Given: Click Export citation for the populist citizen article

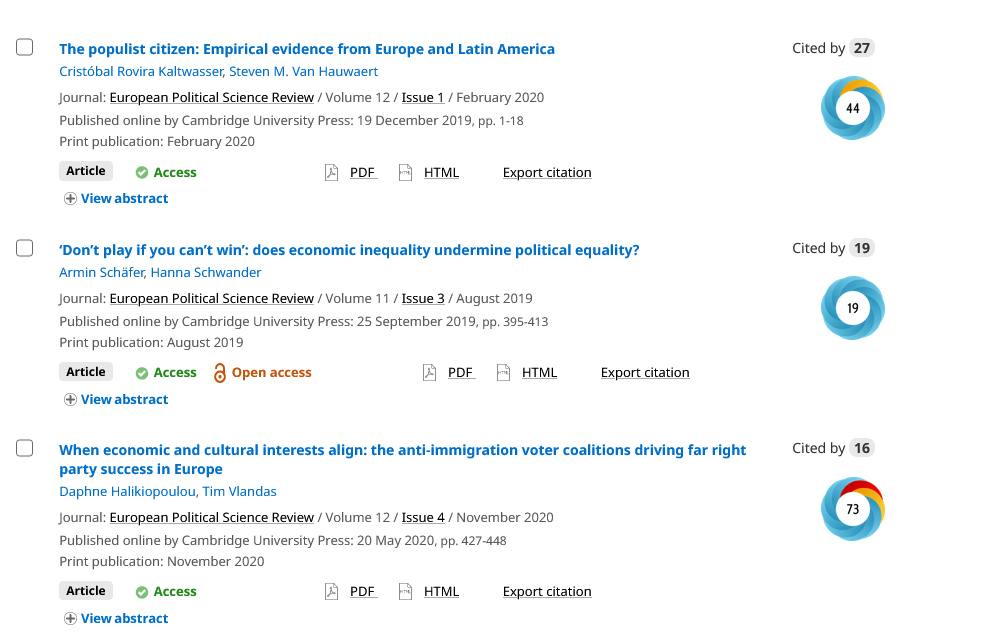Looking at the screenshot, I should coord(547,172).
